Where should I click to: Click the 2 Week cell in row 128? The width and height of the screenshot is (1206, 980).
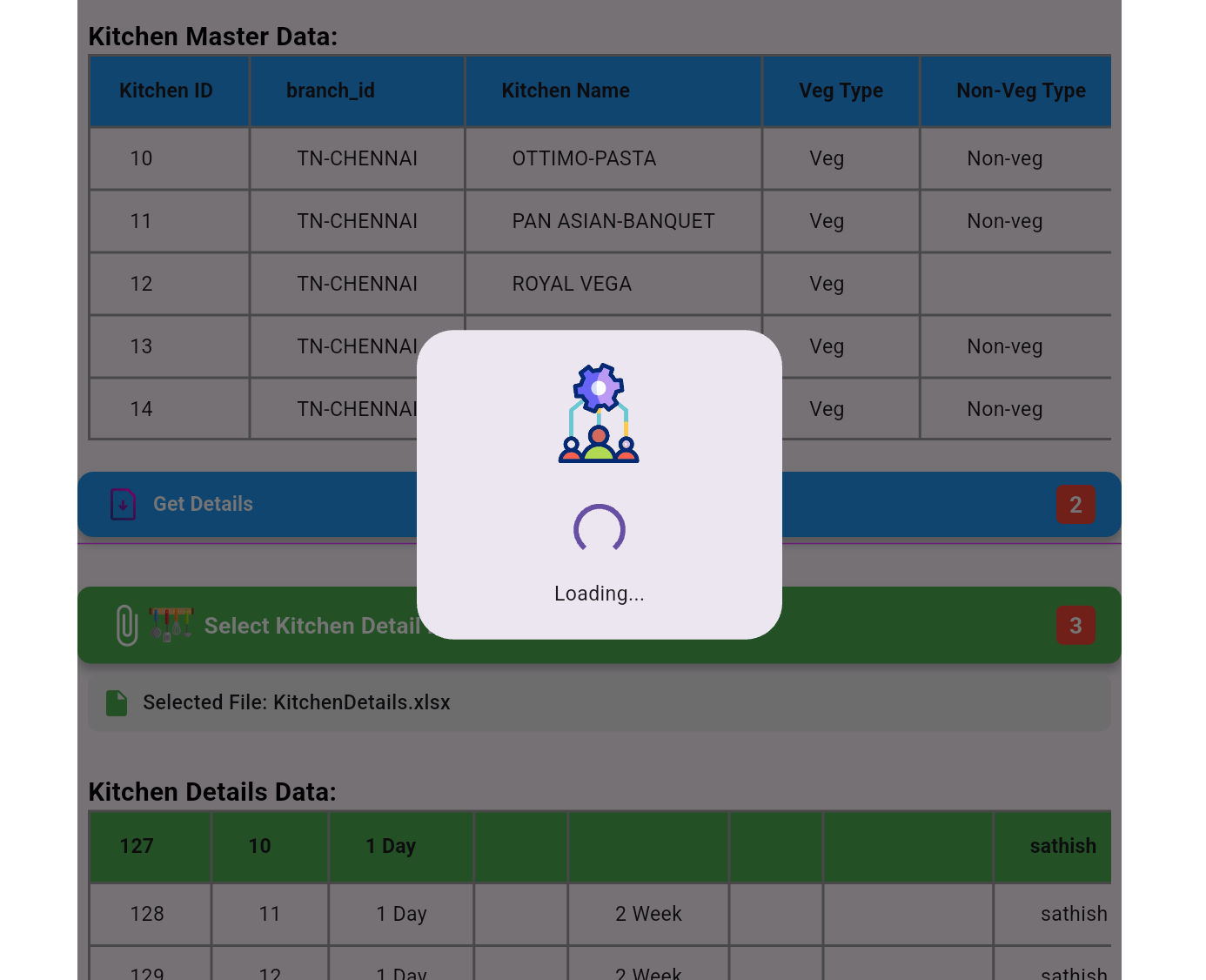[x=648, y=914]
